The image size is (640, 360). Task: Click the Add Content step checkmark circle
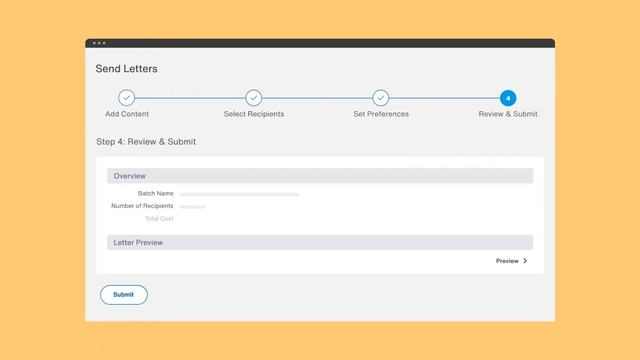coord(127,98)
